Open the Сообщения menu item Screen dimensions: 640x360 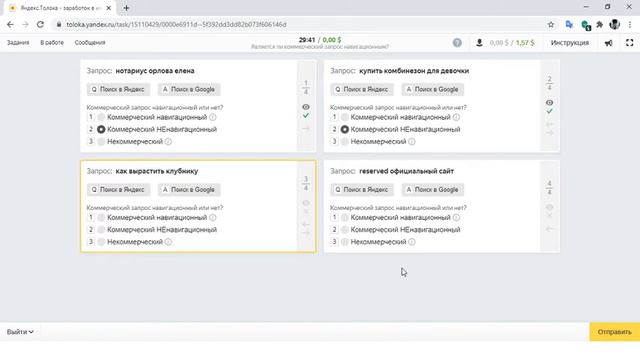(x=90, y=42)
